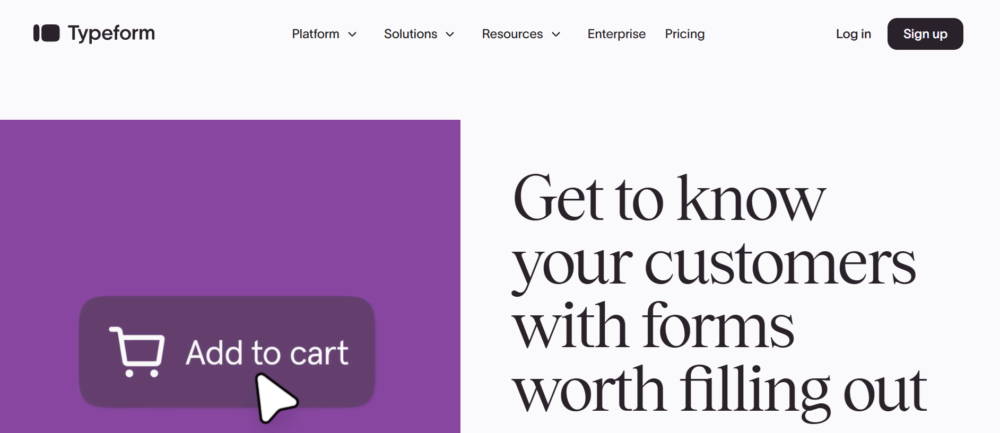Open the Solutions menu label
Image resolution: width=1000 pixels, height=433 pixels.
[410, 34]
